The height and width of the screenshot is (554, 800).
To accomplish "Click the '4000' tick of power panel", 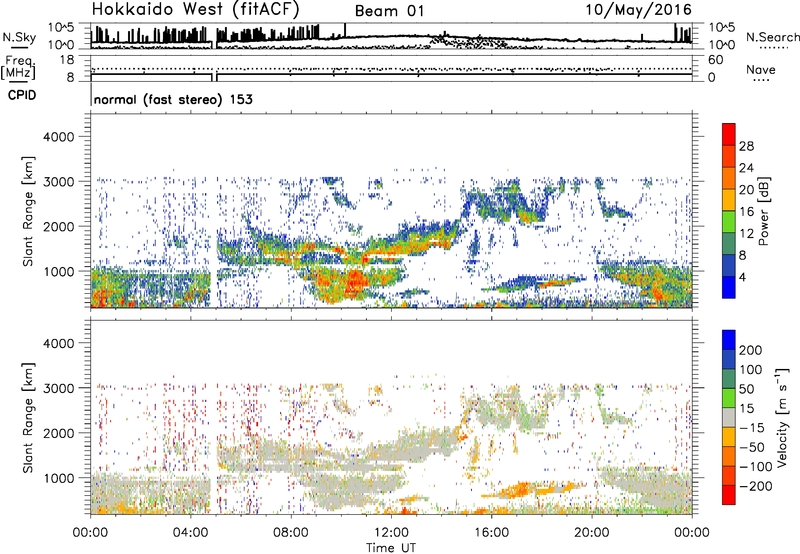I will click(x=59, y=137).
